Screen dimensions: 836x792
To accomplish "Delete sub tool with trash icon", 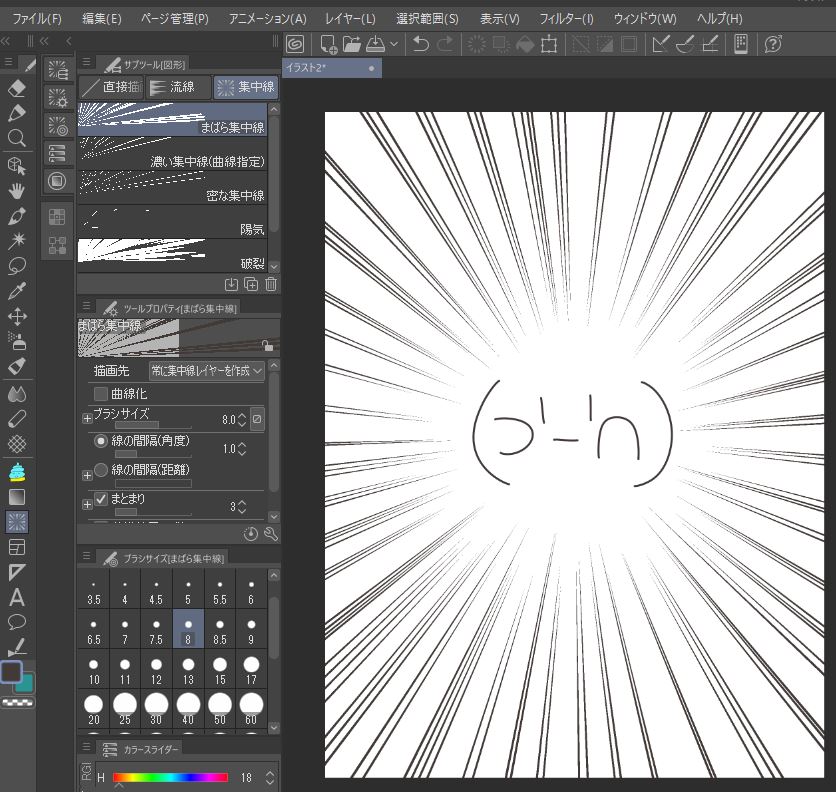I will (271, 284).
